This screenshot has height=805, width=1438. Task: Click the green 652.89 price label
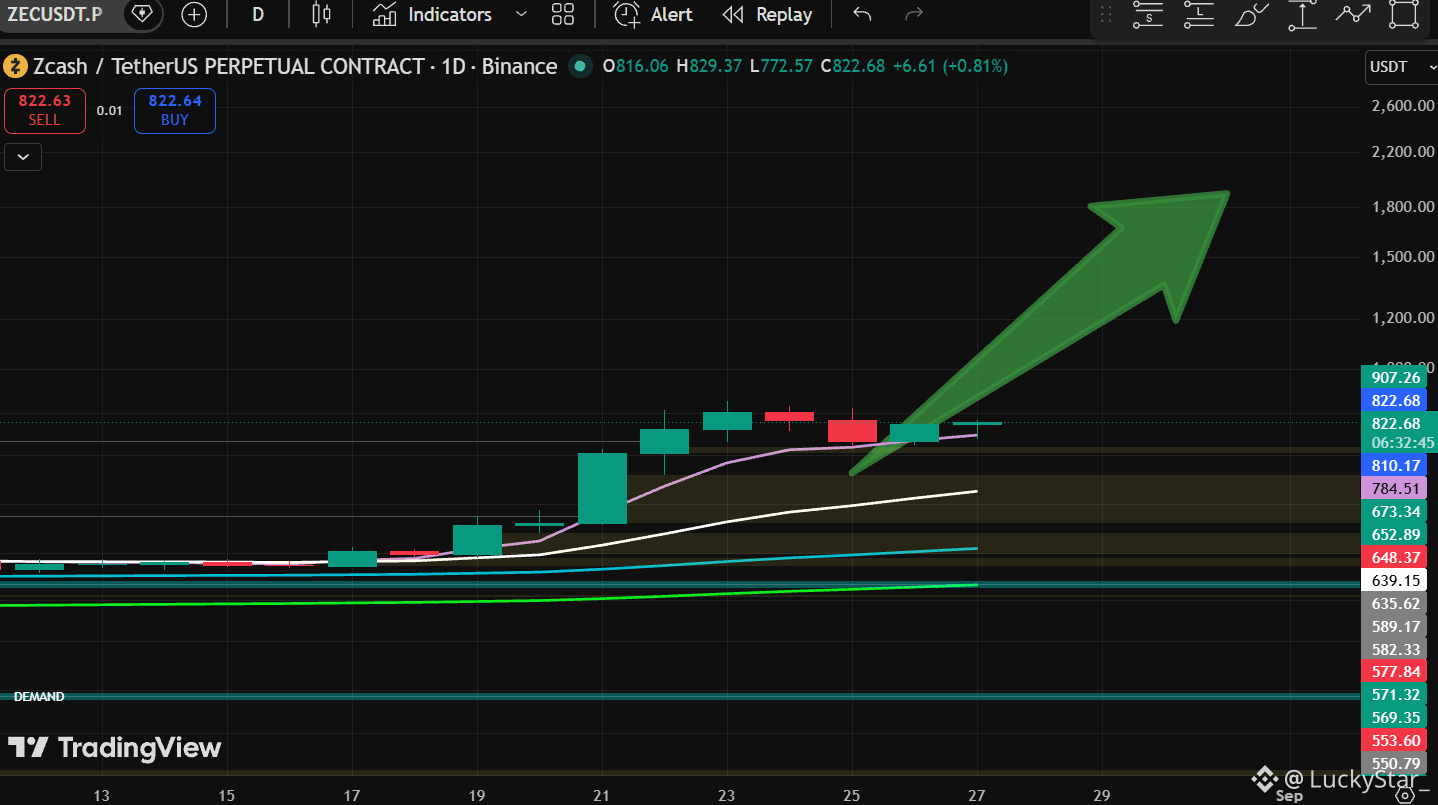(1396, 535)
